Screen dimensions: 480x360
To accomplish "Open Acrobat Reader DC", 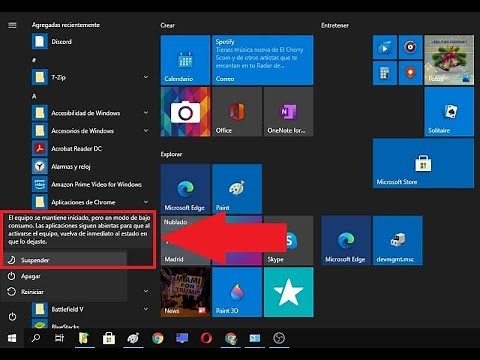I will coord(90,148).
